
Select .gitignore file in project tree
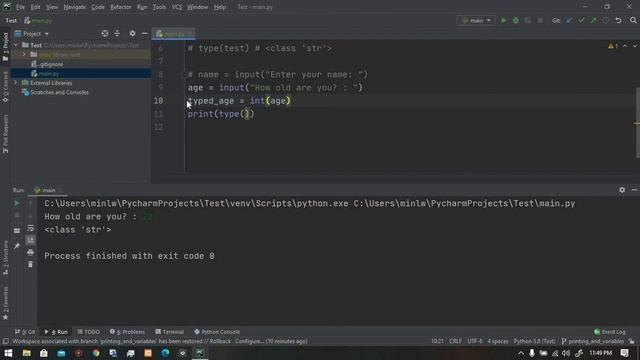51,64
